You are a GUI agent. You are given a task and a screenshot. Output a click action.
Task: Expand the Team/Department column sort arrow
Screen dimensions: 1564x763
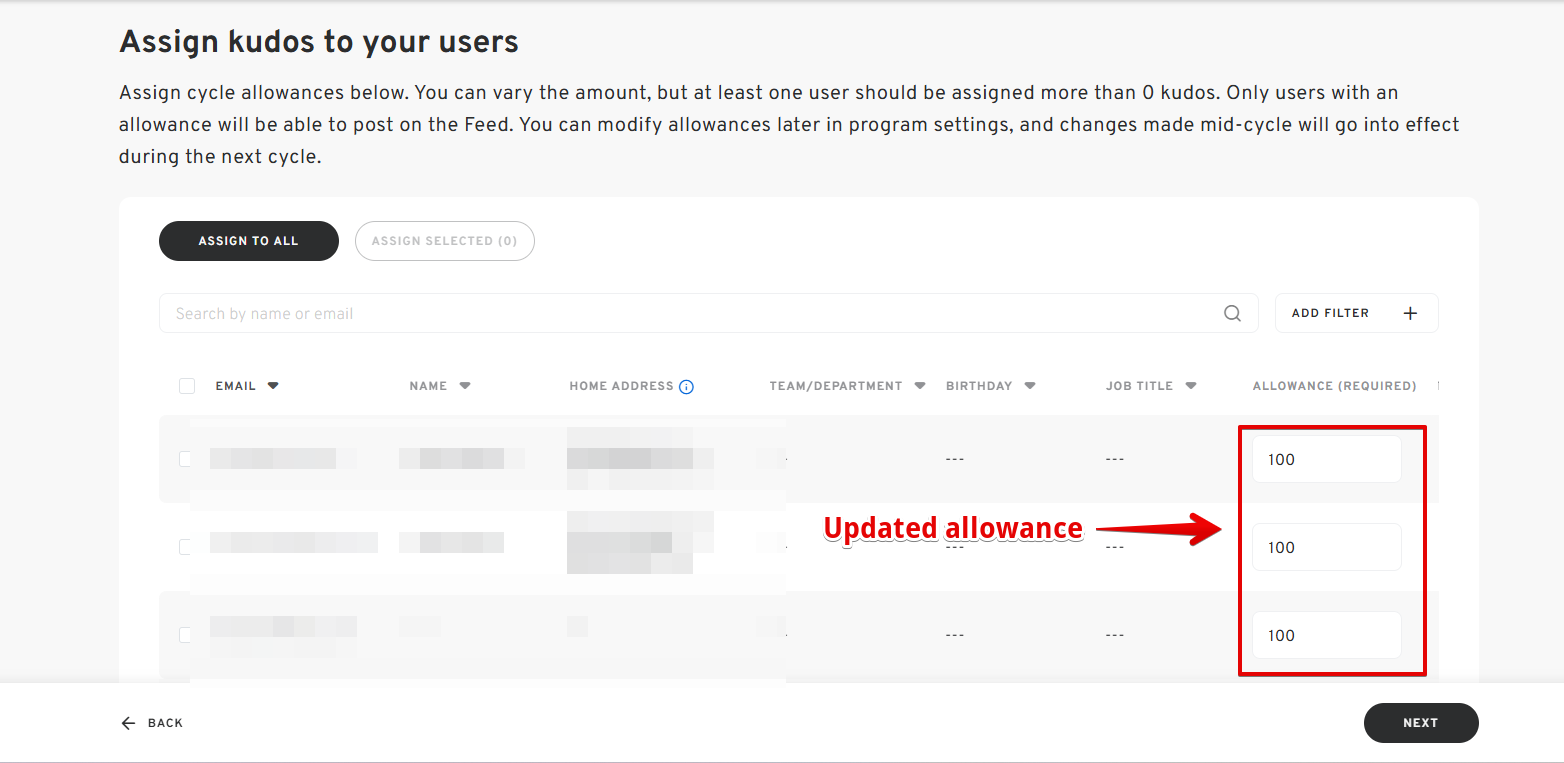pos(920,386)
